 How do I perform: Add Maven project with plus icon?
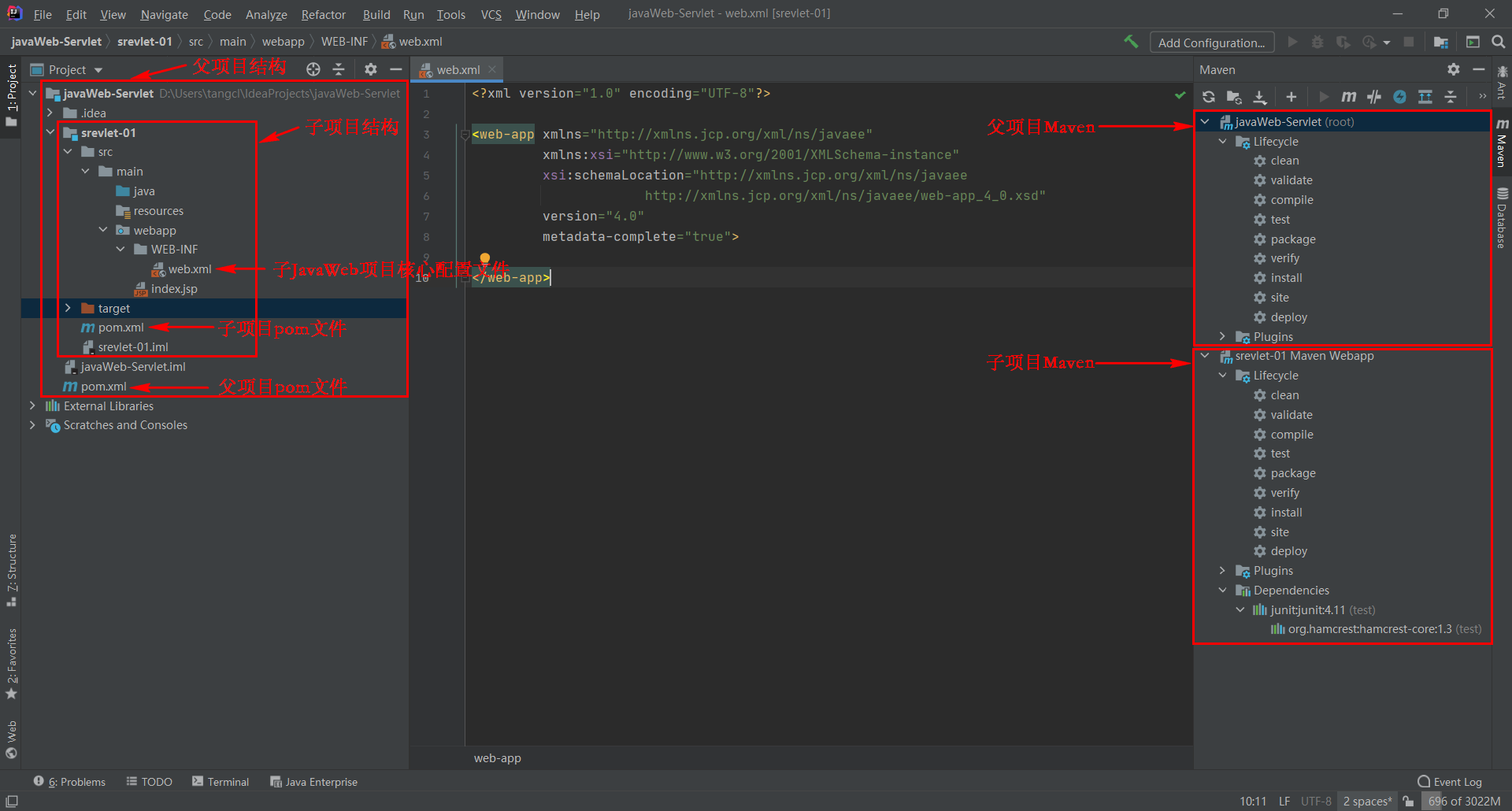[1291, 97]
